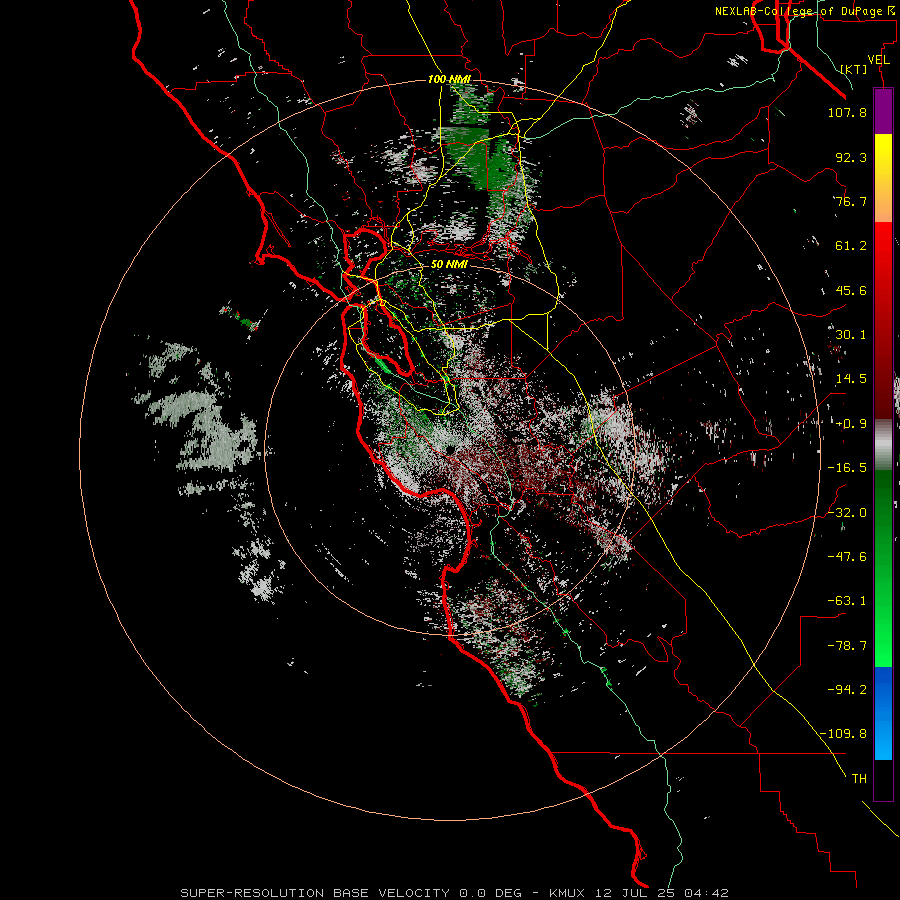Click the SUPER-RESOLUTION BASE VELOCITY caption text
This screenshot has width=900, height=900.
(x=316, y=893)
